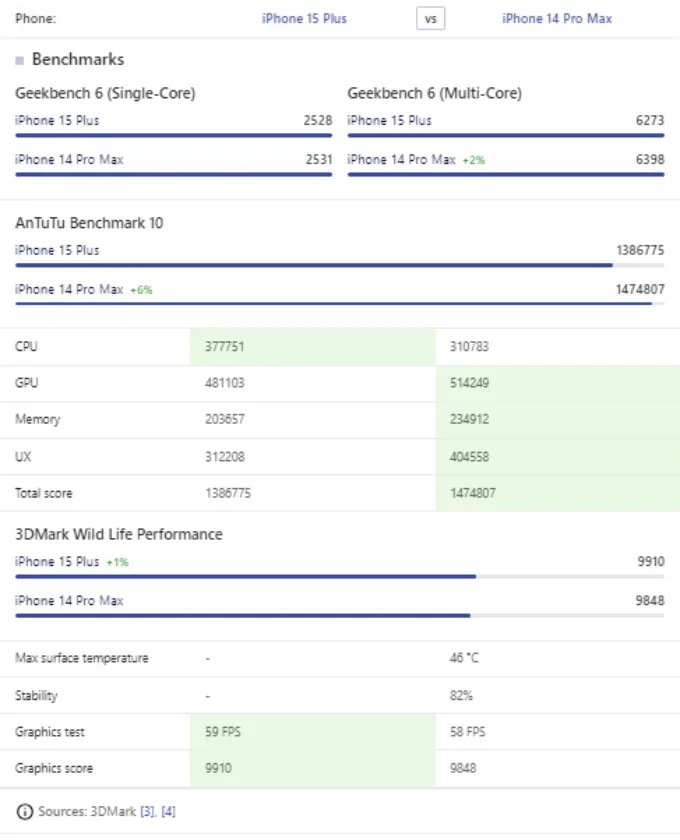This screenshot has width=680, height=840.
Task: Open the iPhone 14 Pro Max header link
Action: point(557,19)
